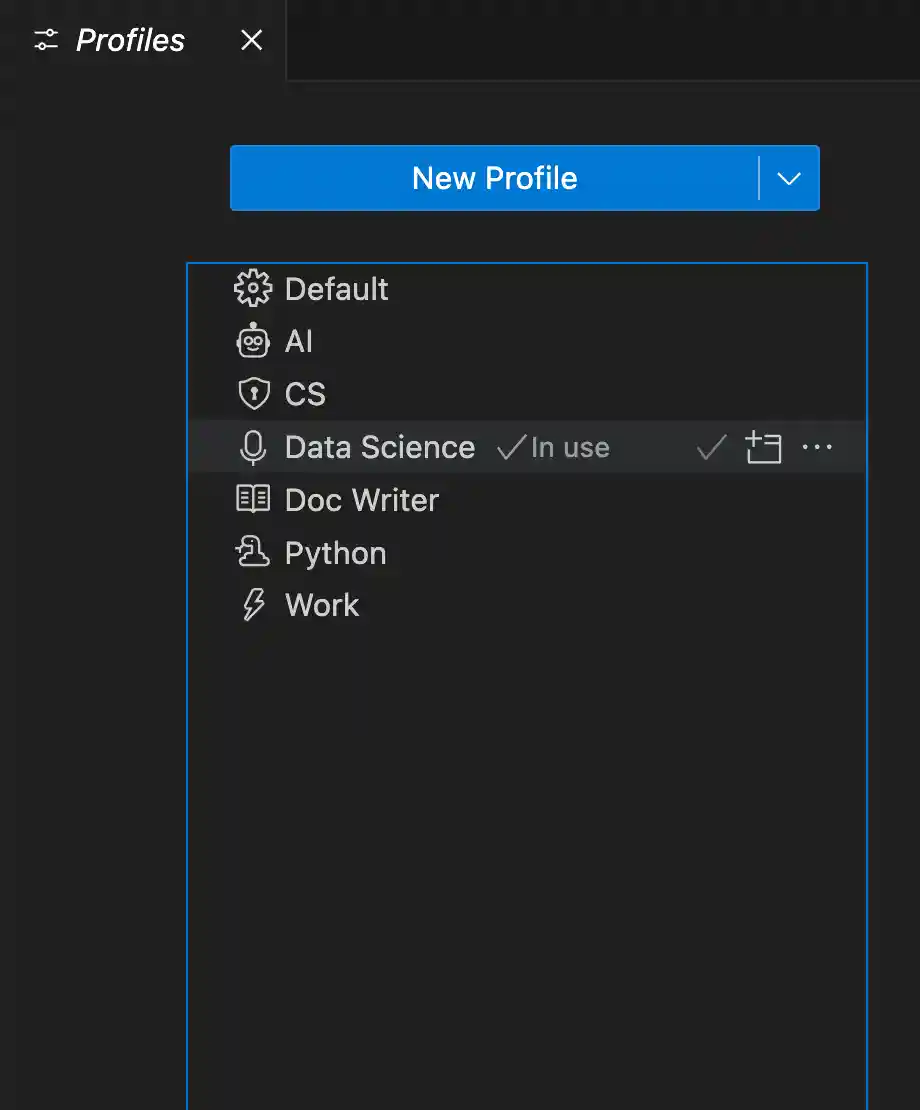Select the Work profile row
Viewport: 920px width, 1110px height.
click(x=321, y=604)
